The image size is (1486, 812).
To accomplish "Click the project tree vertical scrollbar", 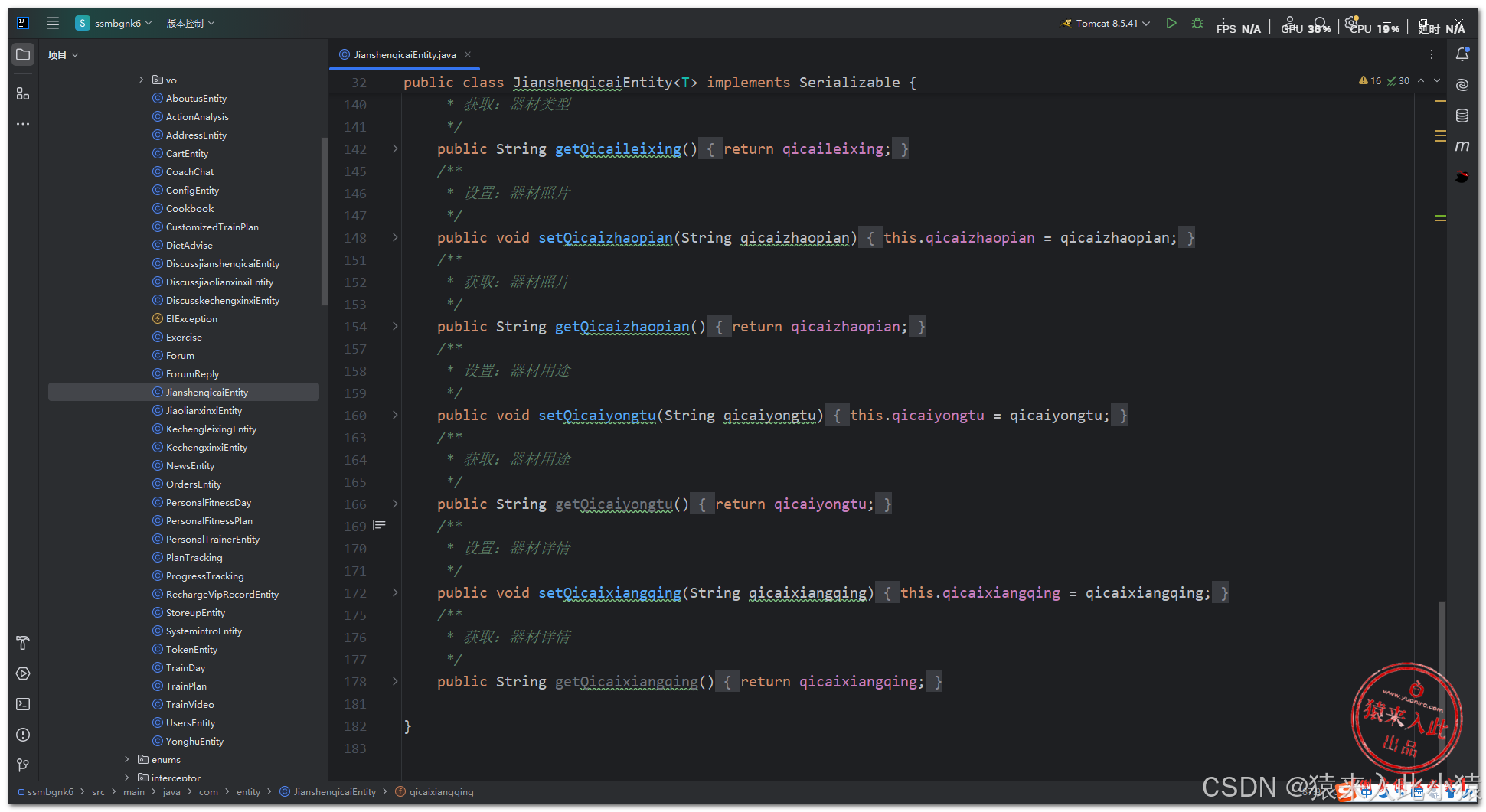I will point(325,222).
